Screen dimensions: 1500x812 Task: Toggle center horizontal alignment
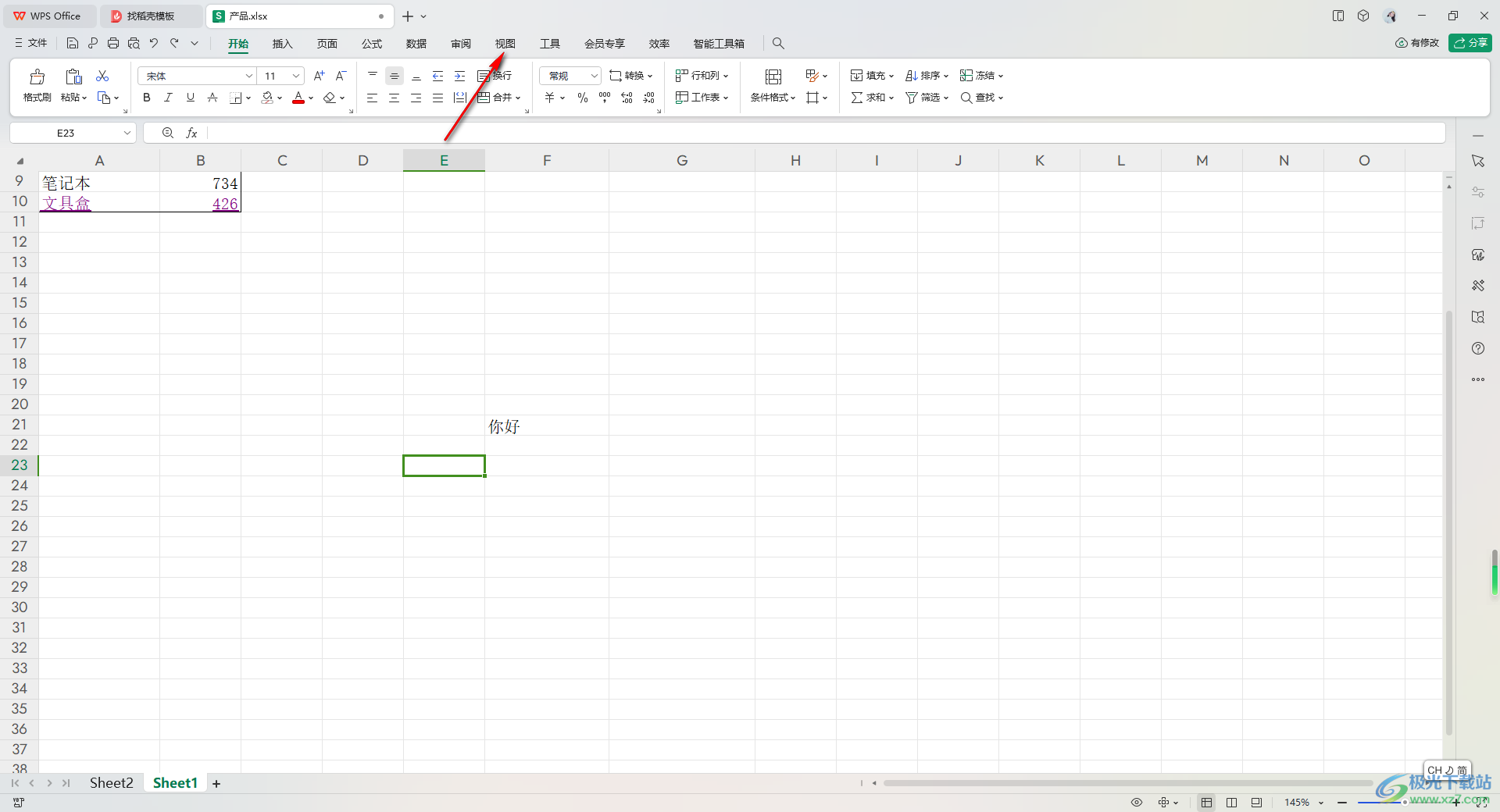395,98
